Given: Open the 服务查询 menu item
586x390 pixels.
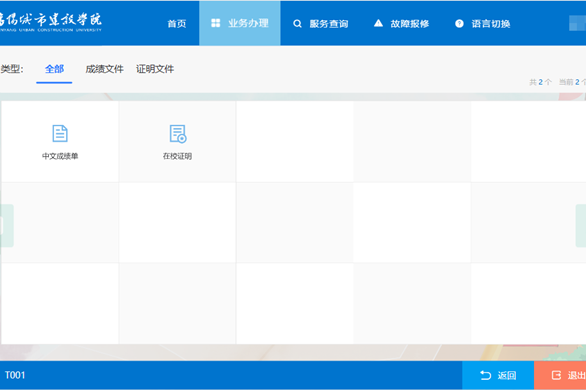Looking at the screenshot, I should click(321, 24).
